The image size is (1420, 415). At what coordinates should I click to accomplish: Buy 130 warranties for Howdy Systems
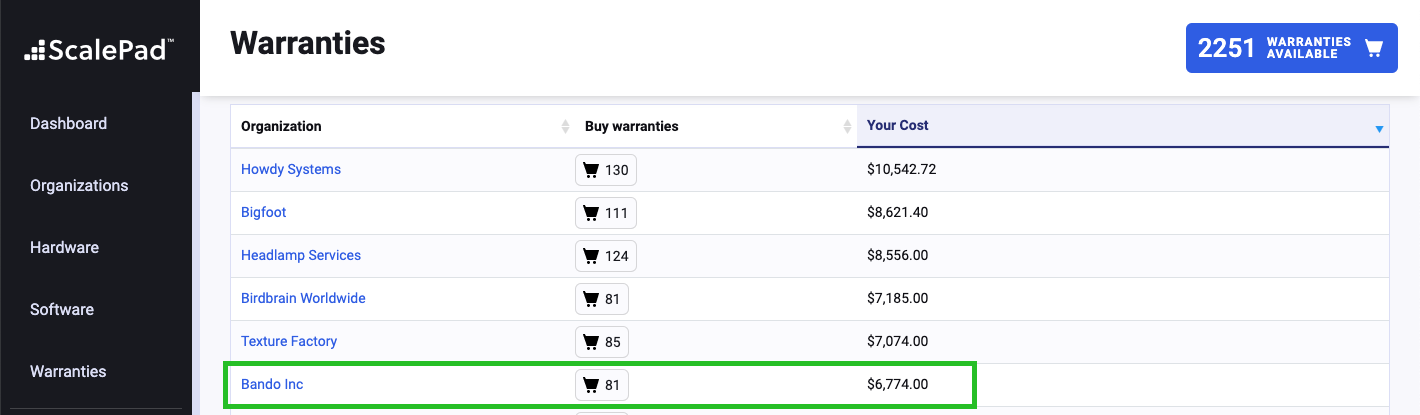pyautogui.click(x=606, y=170)
